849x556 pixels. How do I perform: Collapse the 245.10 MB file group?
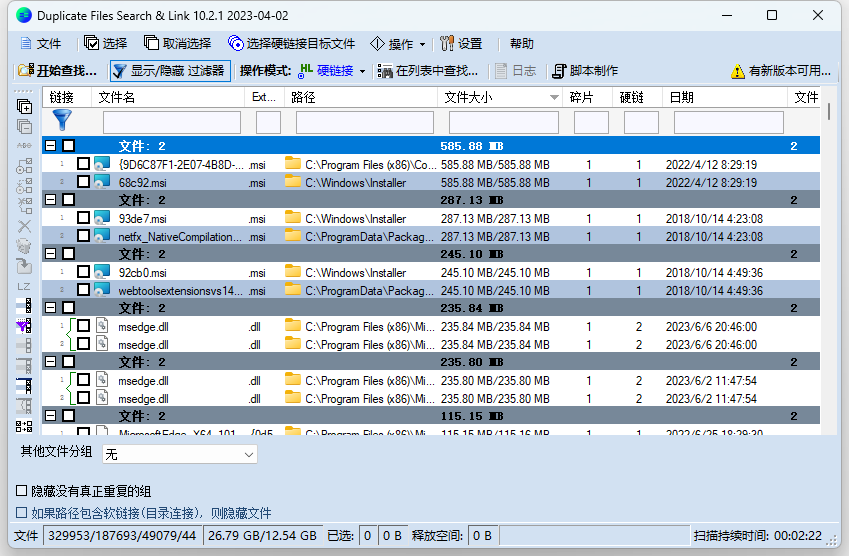click(x=50, y=253)
